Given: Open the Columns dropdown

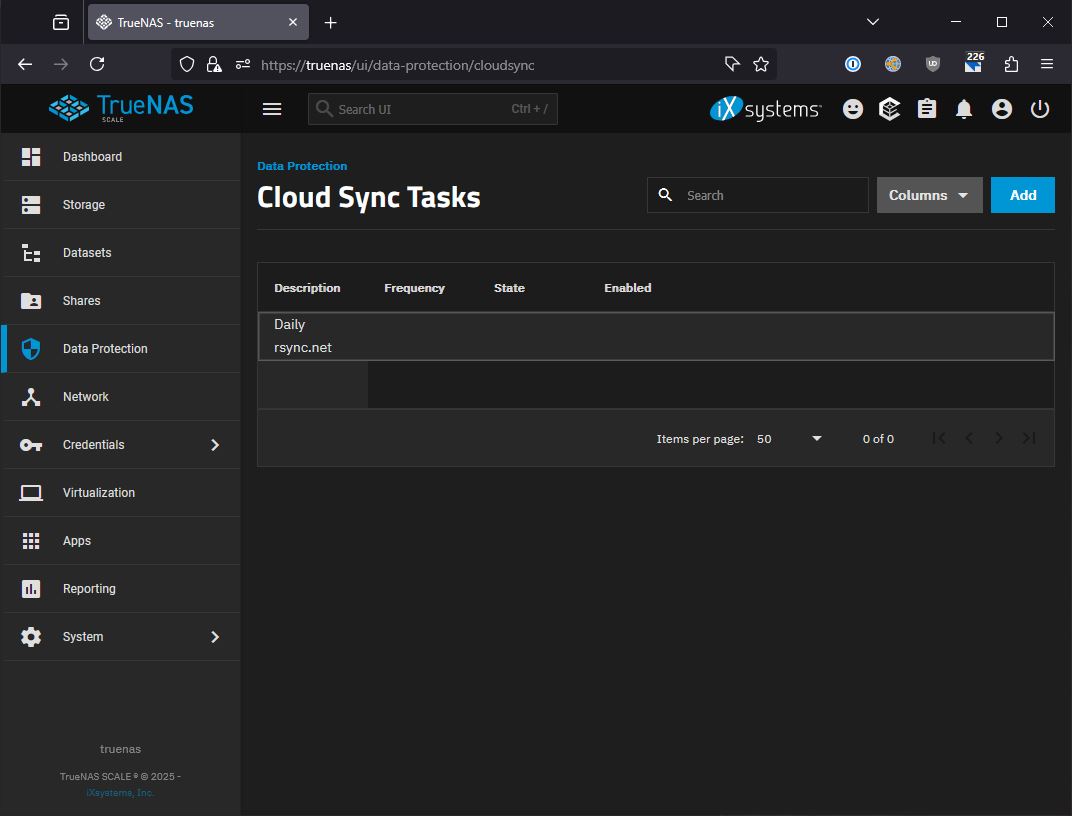Looking at the screenshot, I should (929, 195).
